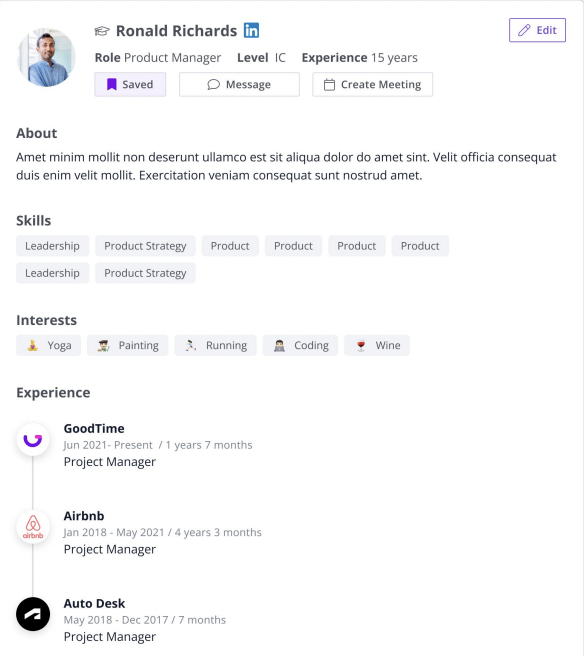
Task: Click the pencil icon in Edit button
Action: (524, 30)
